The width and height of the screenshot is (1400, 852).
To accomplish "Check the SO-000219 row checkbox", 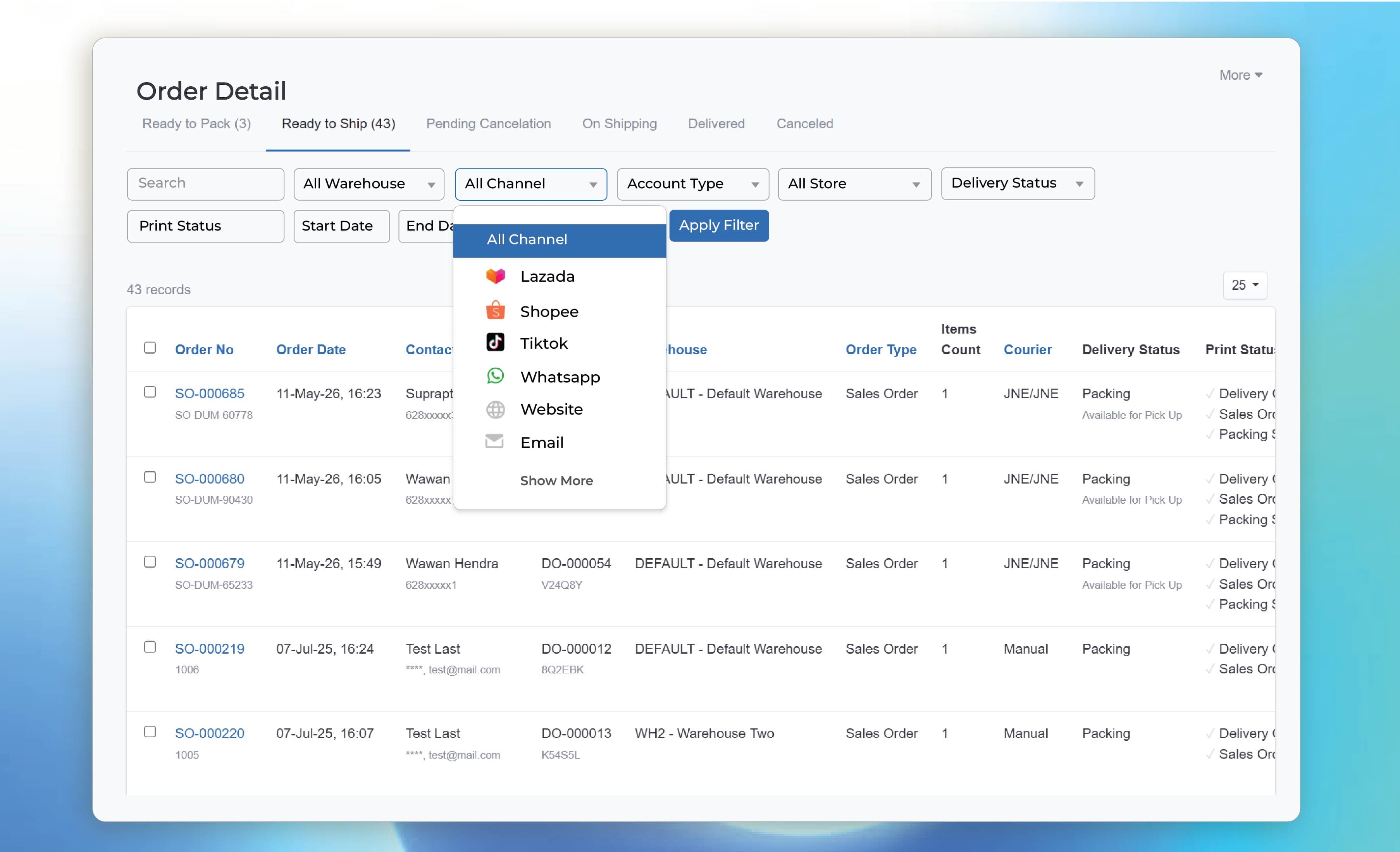I will [150, 647].
